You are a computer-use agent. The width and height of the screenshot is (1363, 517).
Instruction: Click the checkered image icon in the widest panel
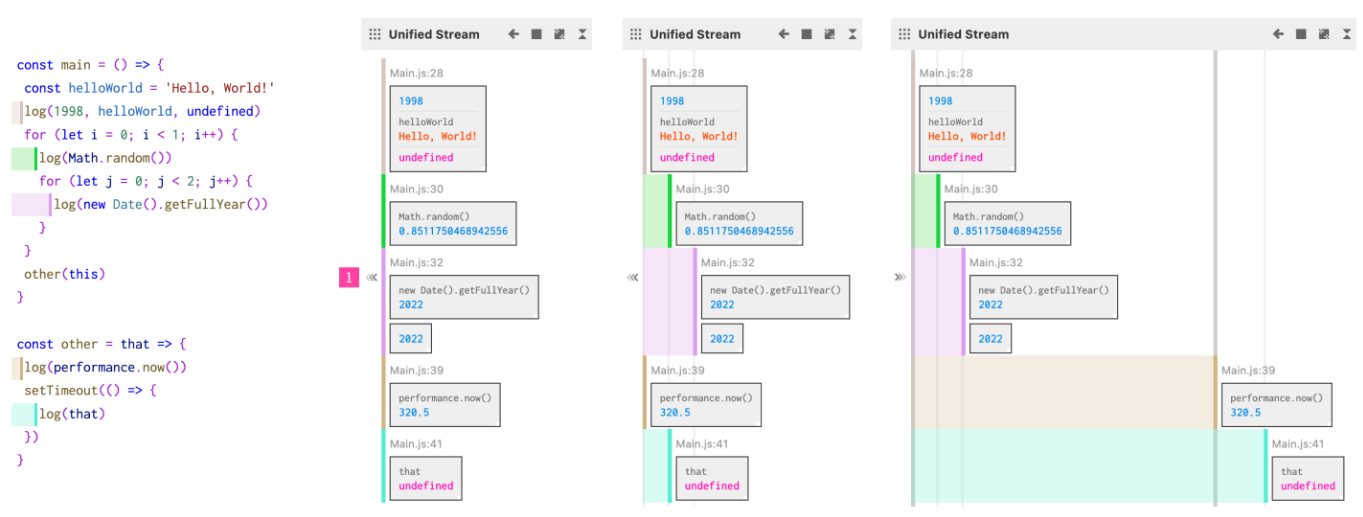click(1324, 34)
